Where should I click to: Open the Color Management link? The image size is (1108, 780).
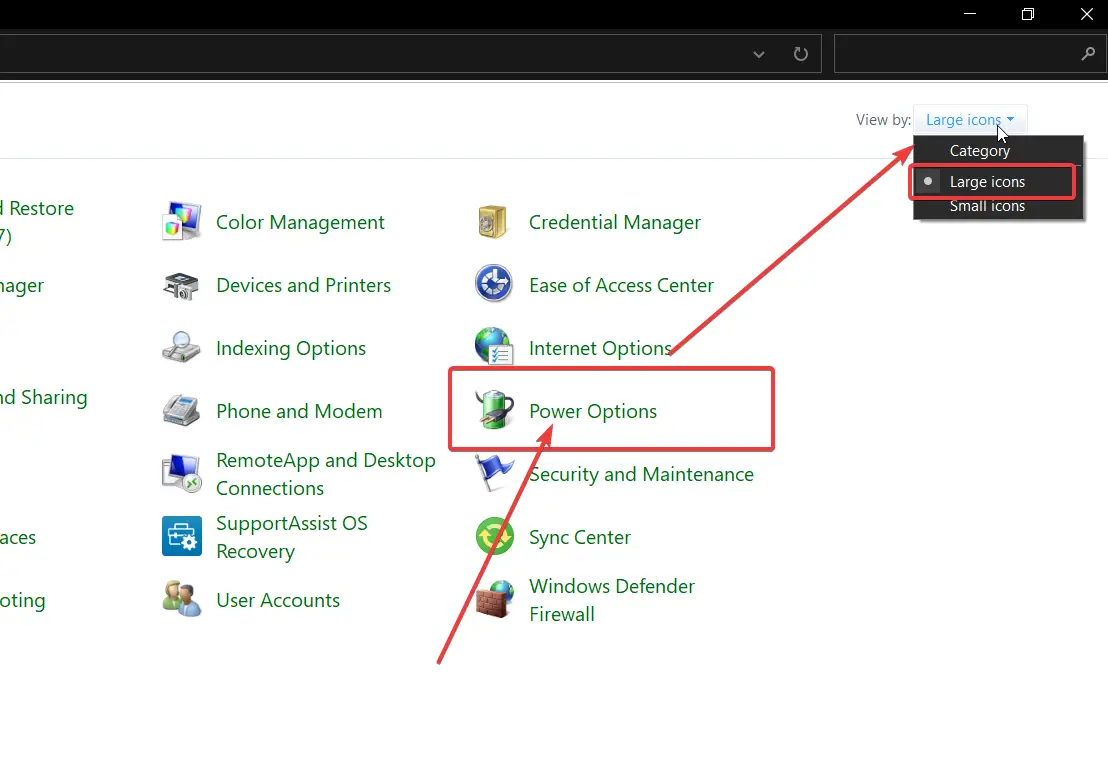pos(300,222)
